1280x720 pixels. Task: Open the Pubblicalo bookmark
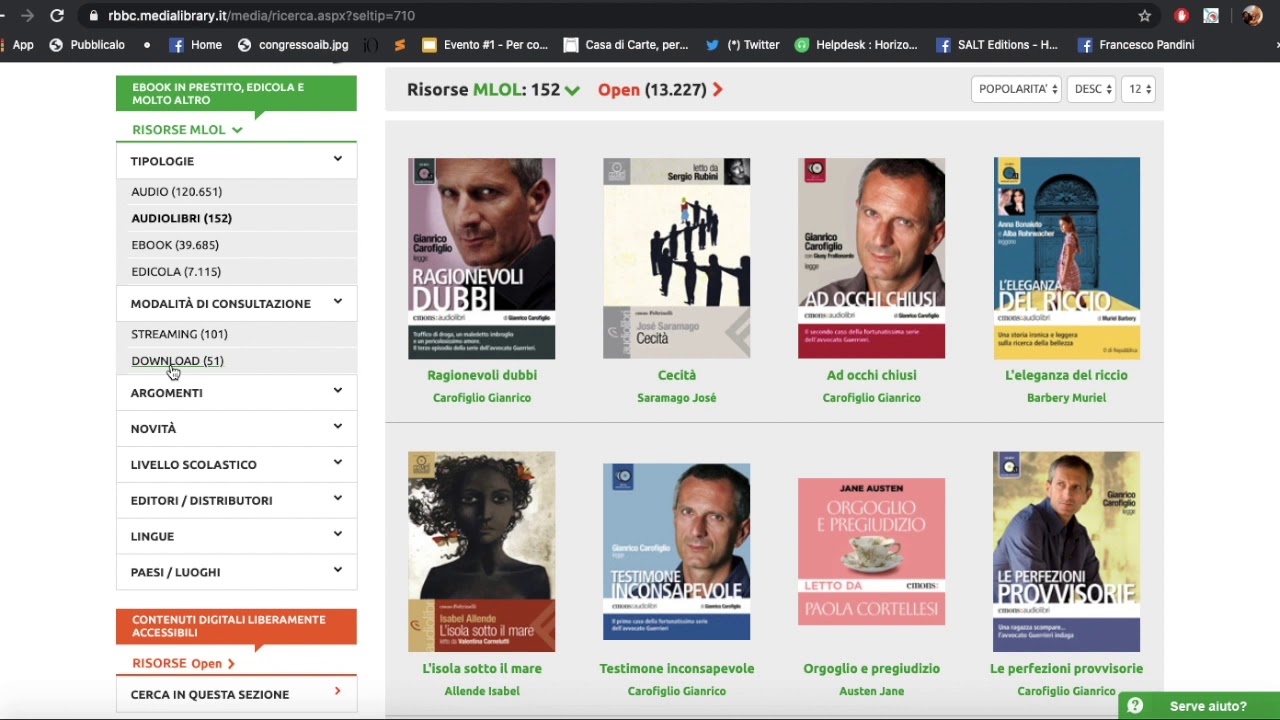click(87, 45)
